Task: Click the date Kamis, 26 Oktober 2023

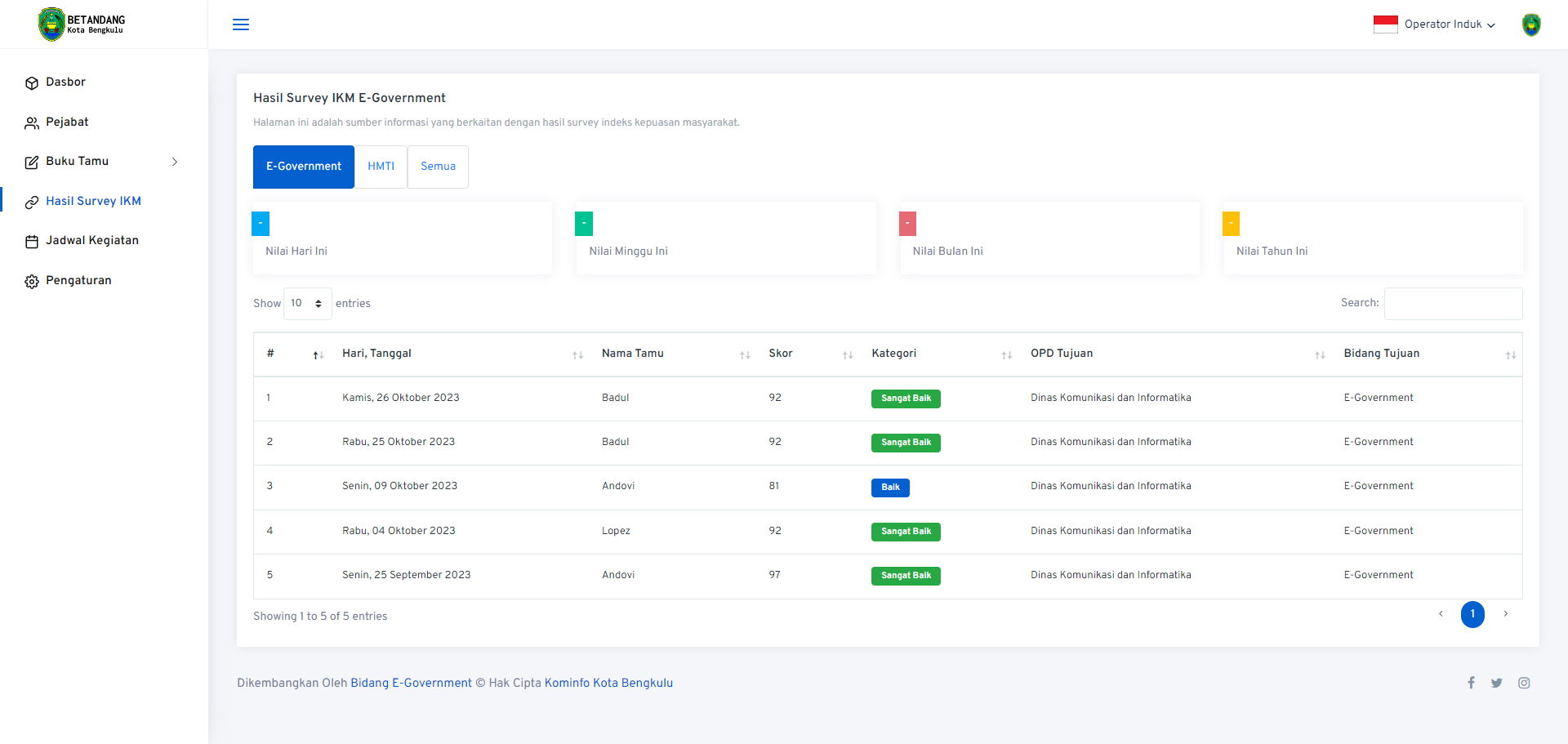Action: click(x=401, y=399)
